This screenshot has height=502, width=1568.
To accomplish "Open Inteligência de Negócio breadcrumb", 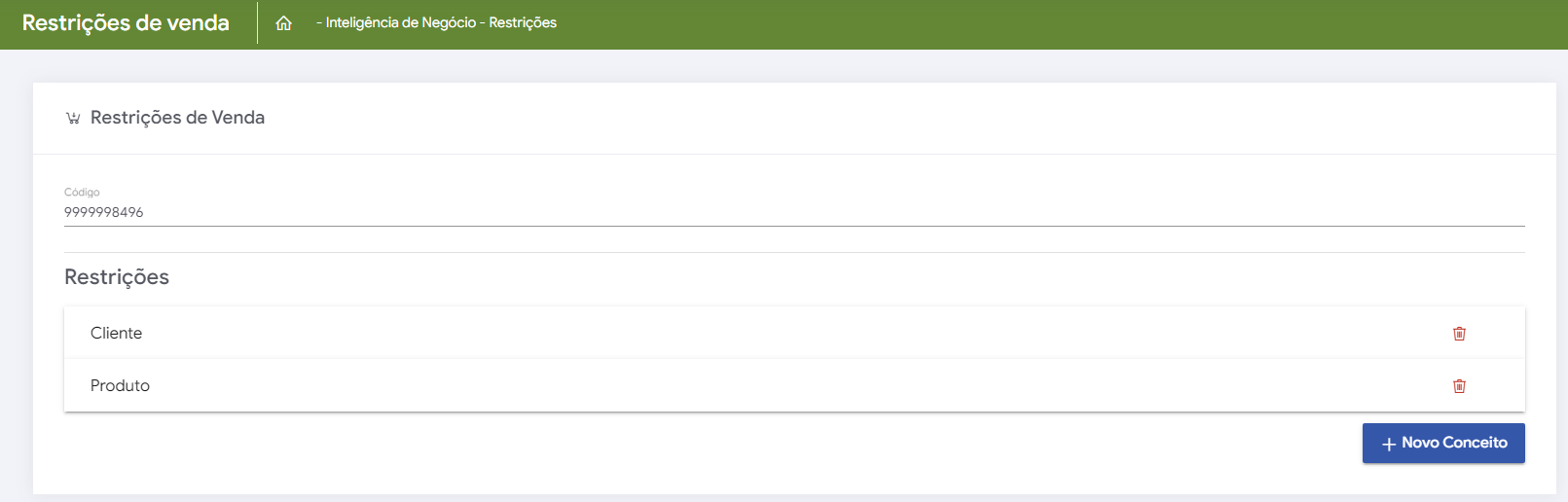I will [x=400, y=22].
